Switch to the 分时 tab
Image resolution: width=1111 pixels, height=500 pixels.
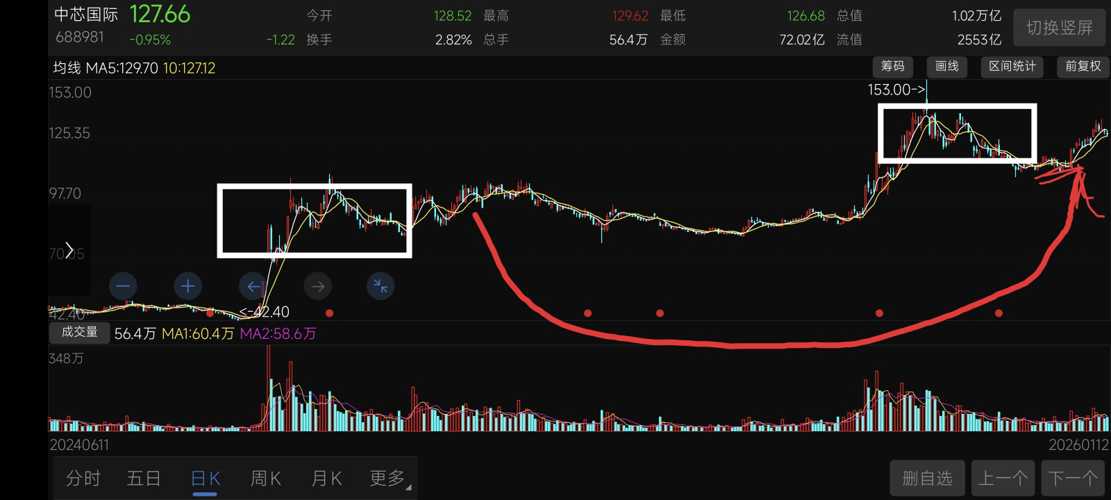[83, 479]
